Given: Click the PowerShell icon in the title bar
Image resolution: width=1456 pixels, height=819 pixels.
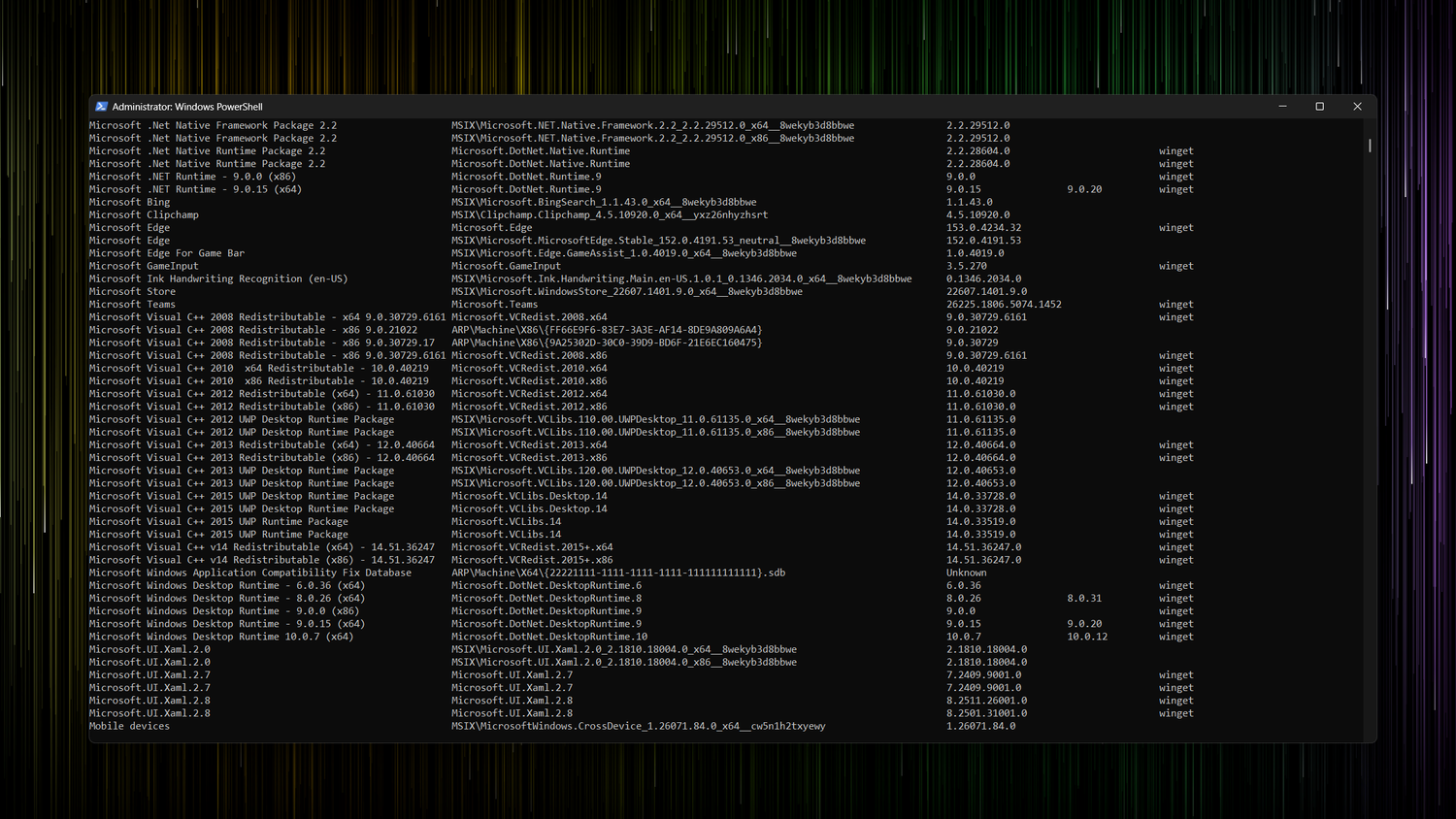Looking at the screenshot, I should coord(101,107).
